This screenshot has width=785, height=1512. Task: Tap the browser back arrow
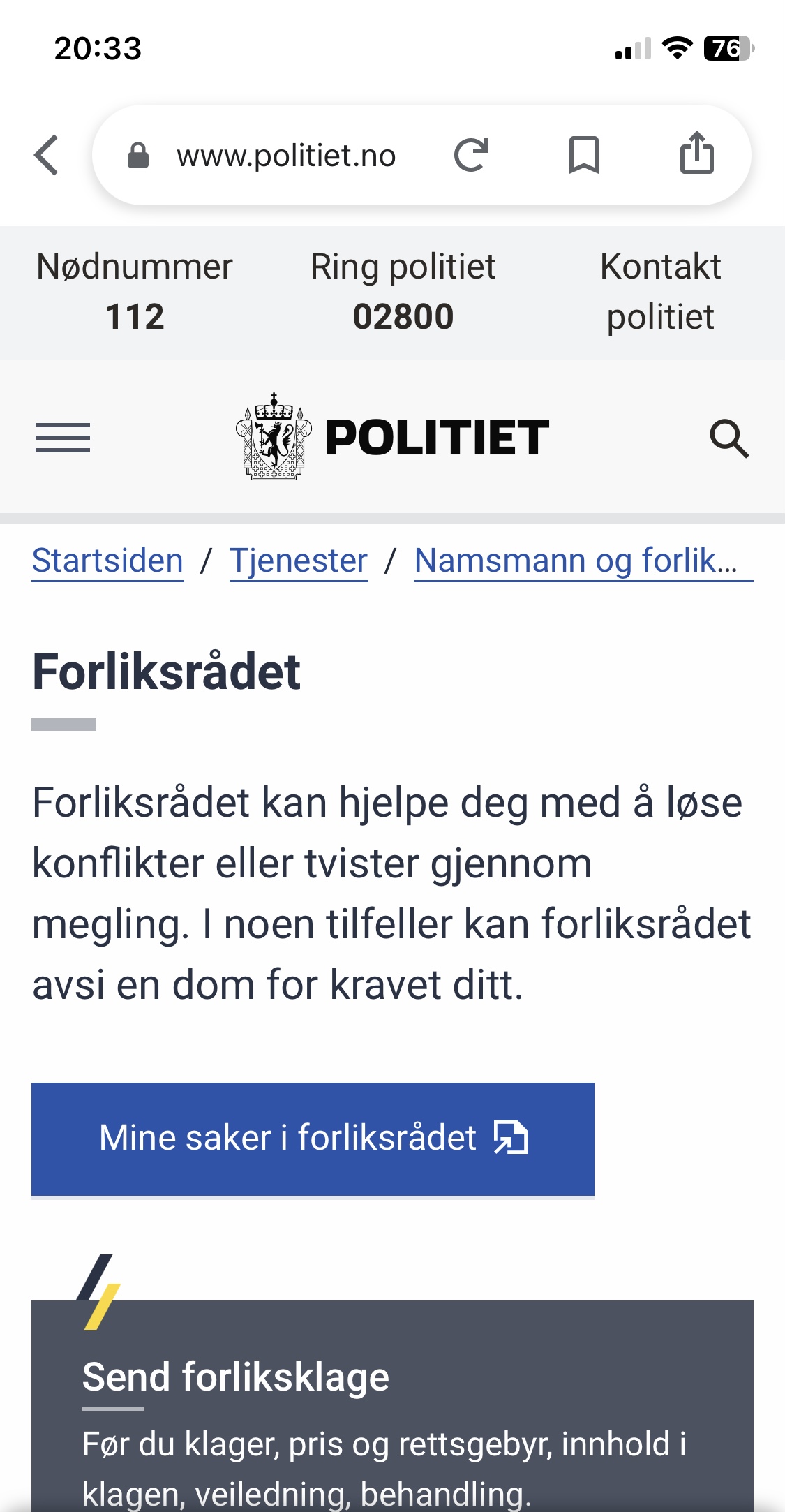[x=47, y=155]
